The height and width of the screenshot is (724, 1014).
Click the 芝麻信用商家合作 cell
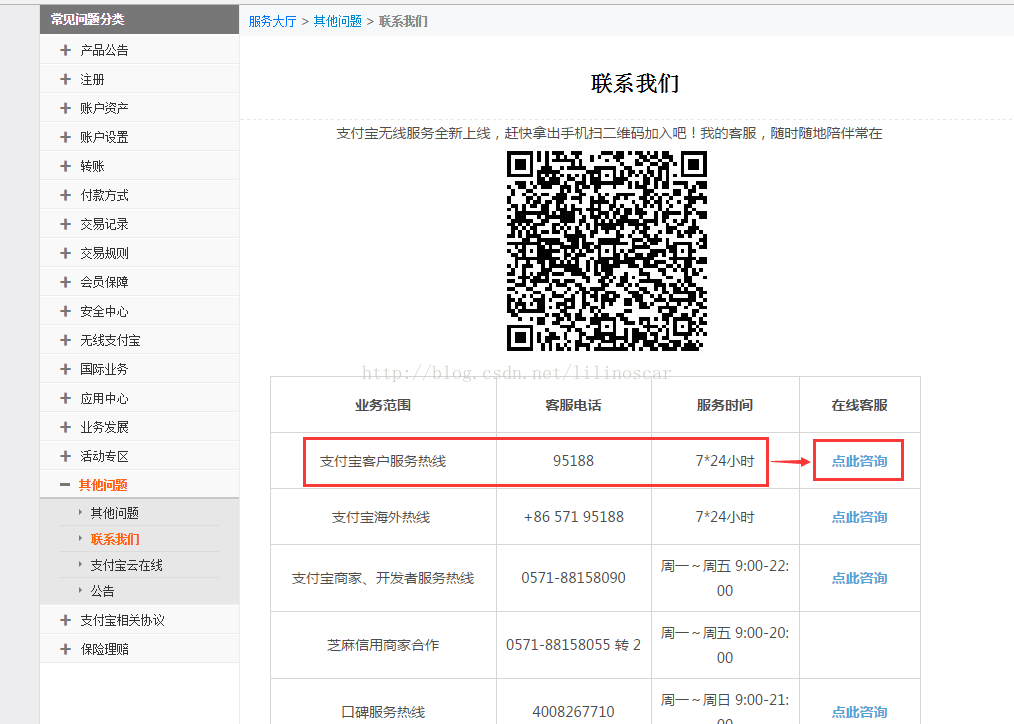tap(383, 645)
